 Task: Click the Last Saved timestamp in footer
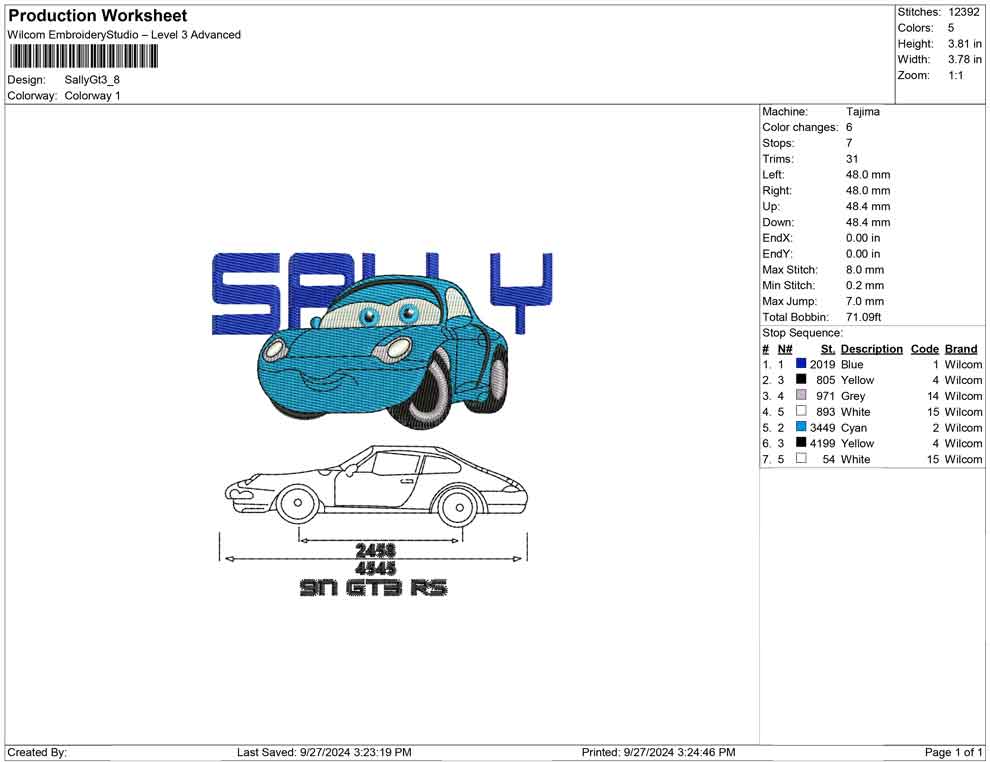click(324, 753)
